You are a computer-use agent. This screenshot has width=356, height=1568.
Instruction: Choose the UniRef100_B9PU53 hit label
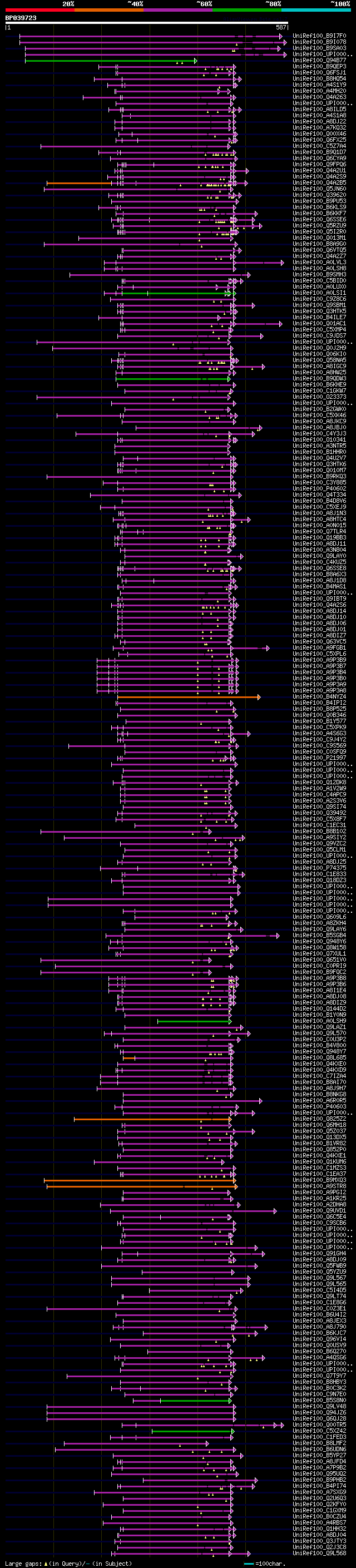pyautogui.click(x=319, y=201)
